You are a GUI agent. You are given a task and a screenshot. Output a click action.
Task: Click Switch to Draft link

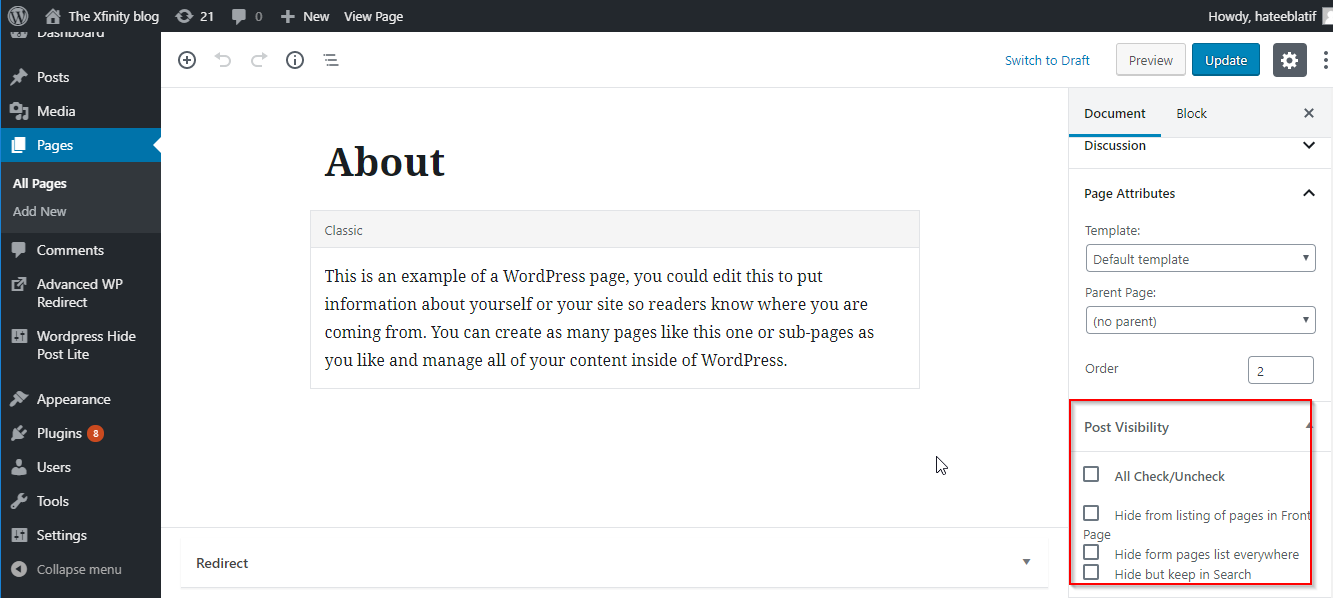coord(1047,60)
